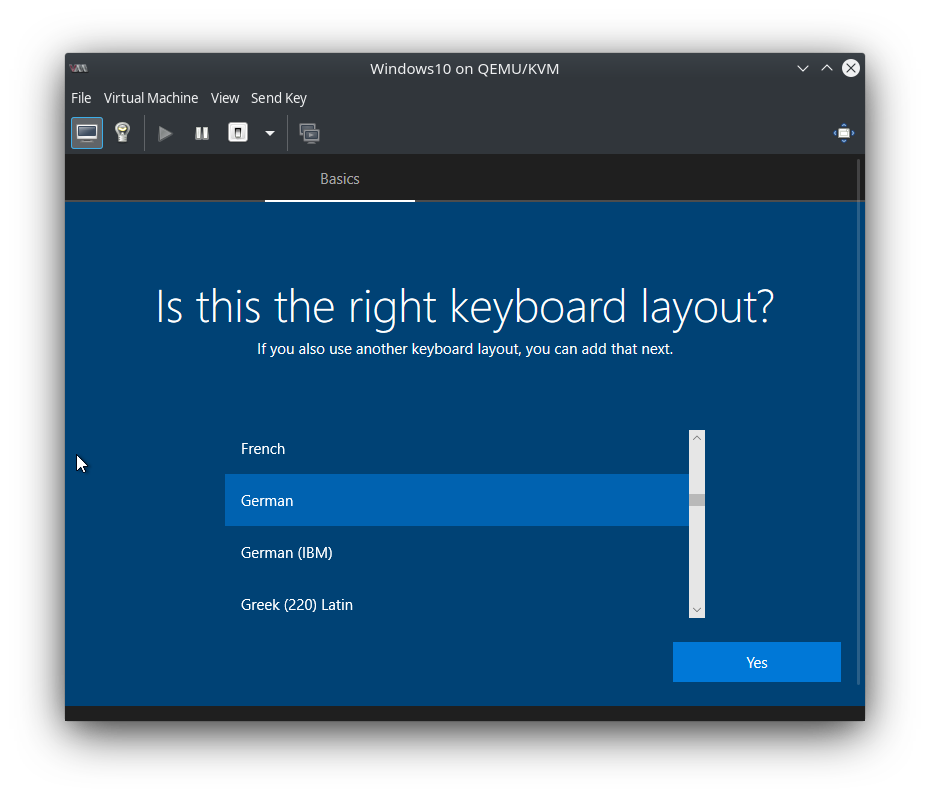Click keyboard list scroll up arrow
Image resolution: width=930 pixels, height=798 pixels.
coord(697,438)
